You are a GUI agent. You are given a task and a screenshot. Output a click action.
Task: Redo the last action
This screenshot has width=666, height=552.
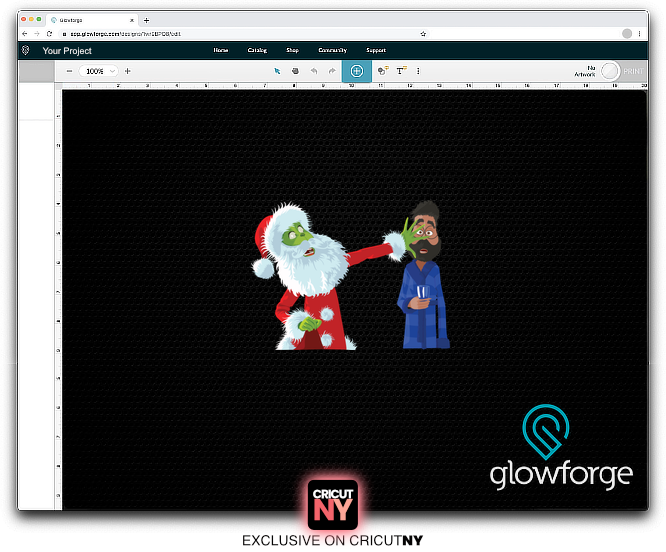coord(332,71)
